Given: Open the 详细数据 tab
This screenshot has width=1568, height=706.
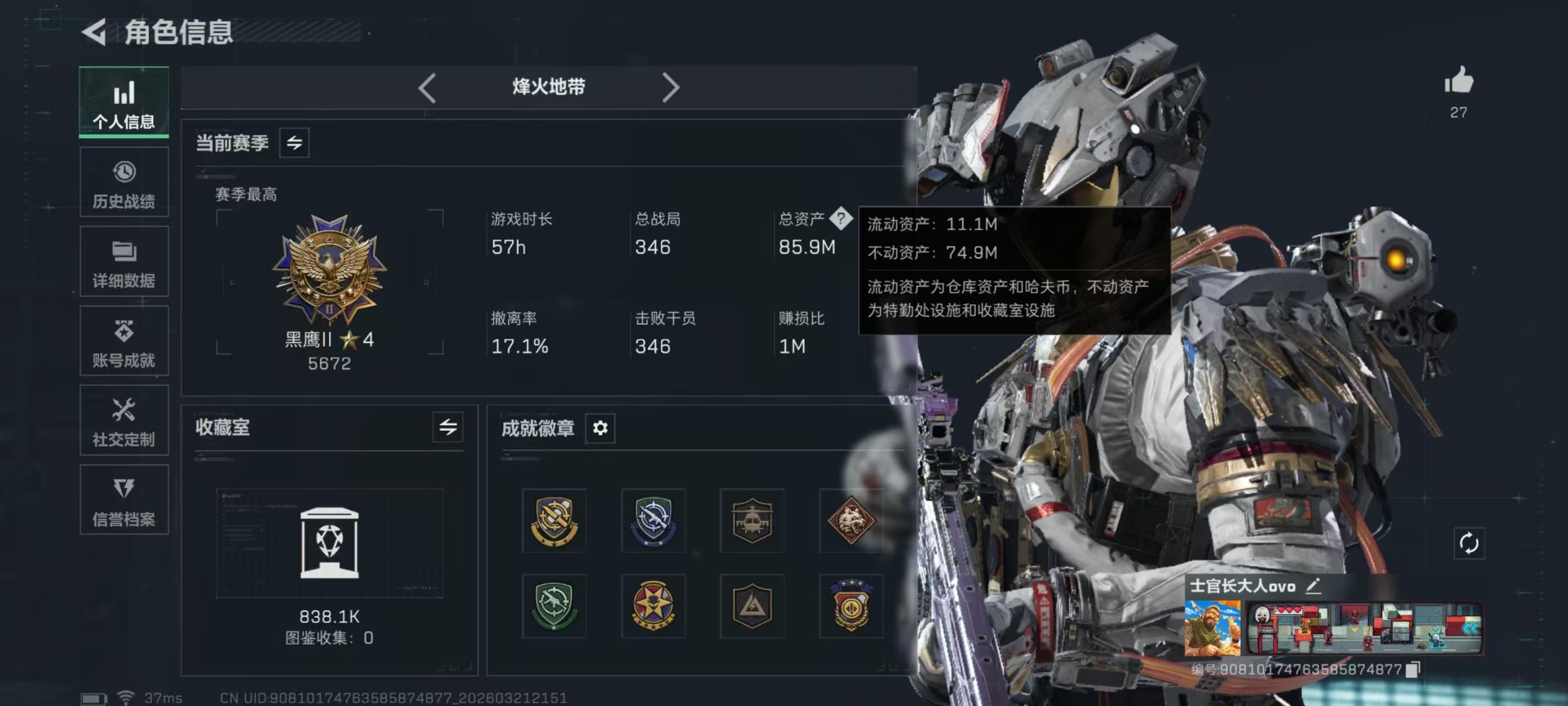Looking at the screenshot, I should pos(124,262).
